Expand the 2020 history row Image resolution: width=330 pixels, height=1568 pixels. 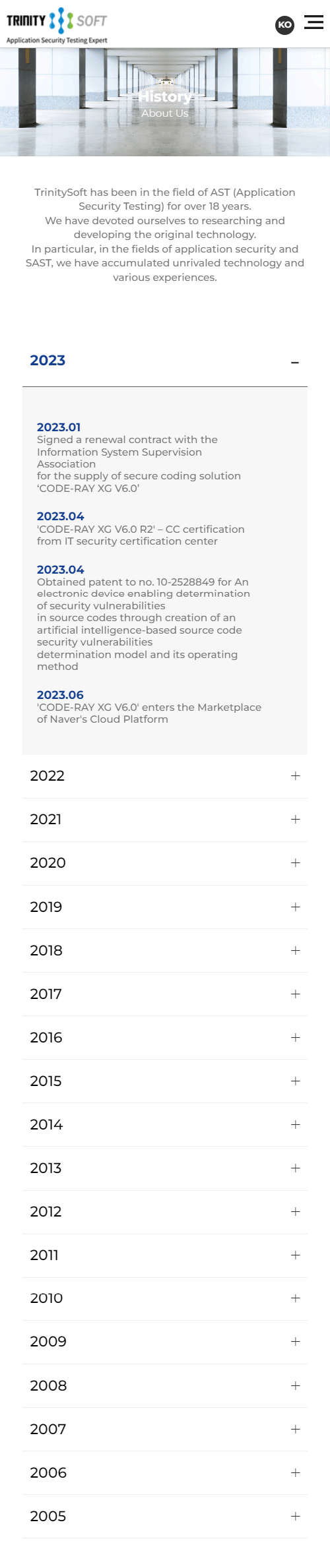coord(165,863)
